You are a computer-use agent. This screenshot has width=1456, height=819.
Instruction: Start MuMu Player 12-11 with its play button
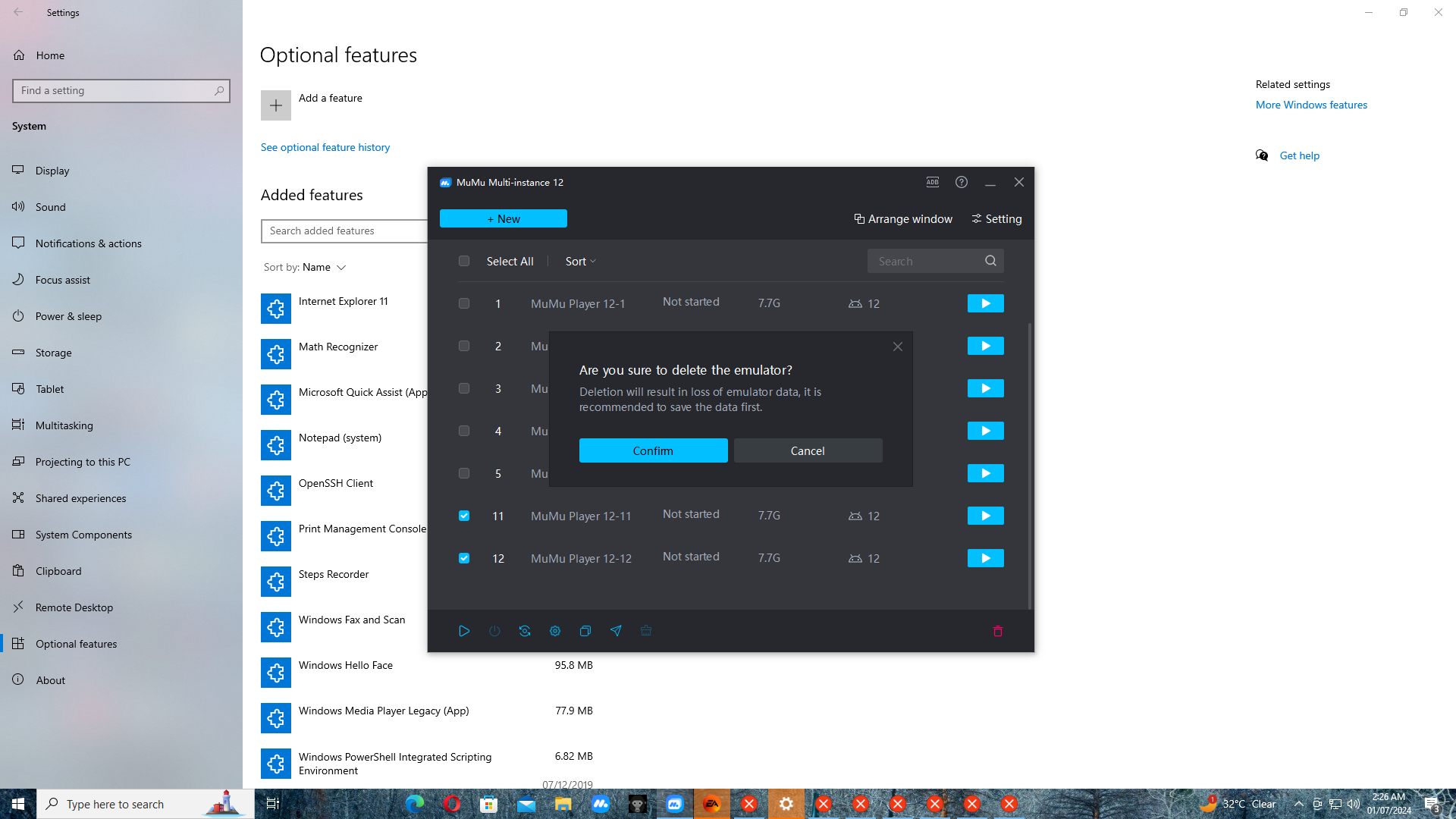click(x=986, y=516)
